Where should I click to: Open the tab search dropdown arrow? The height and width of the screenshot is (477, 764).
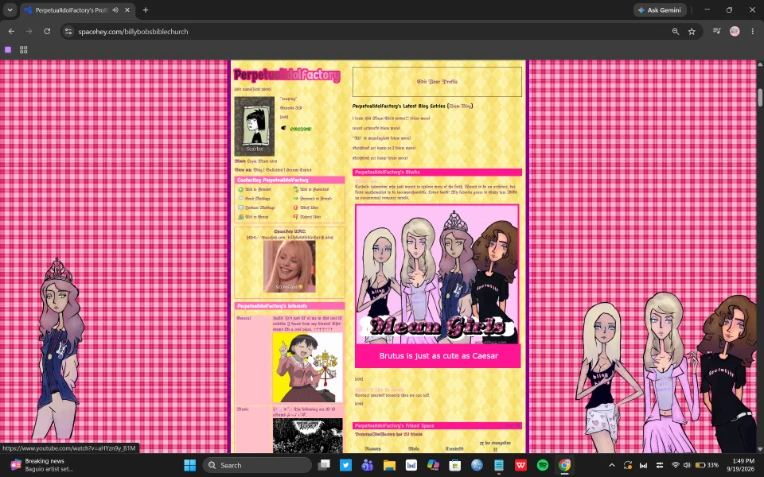(10, 10)
